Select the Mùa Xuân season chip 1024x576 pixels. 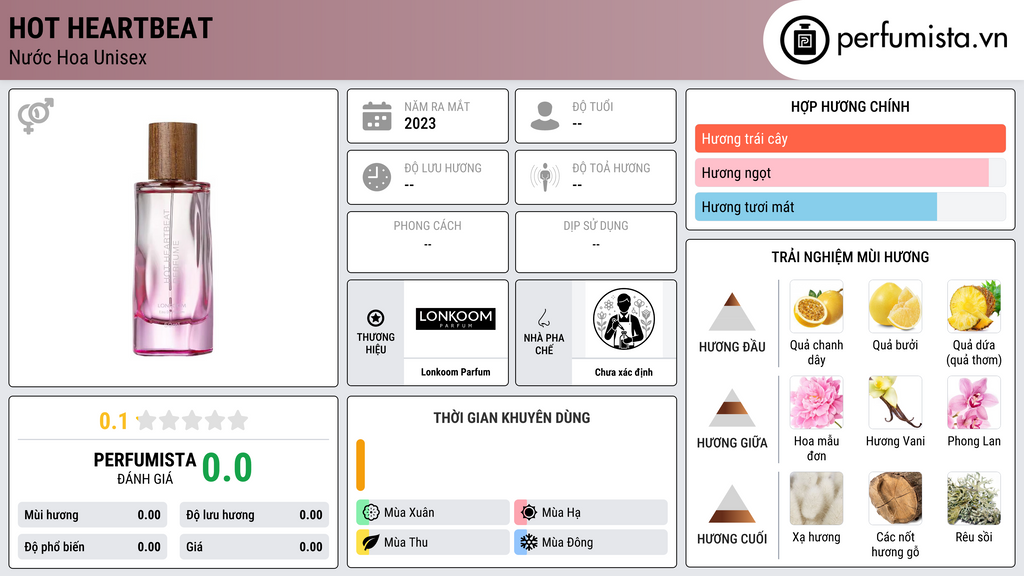tap(433, 512)
